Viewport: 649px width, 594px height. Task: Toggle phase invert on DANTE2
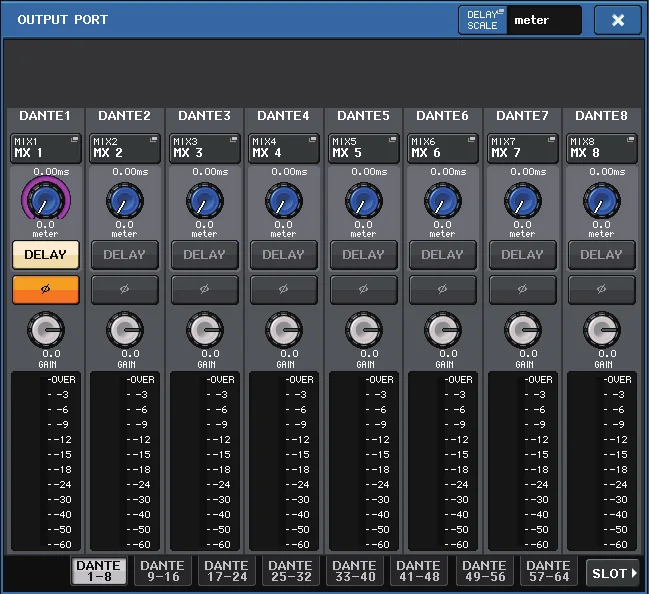[x=125, y=289]
